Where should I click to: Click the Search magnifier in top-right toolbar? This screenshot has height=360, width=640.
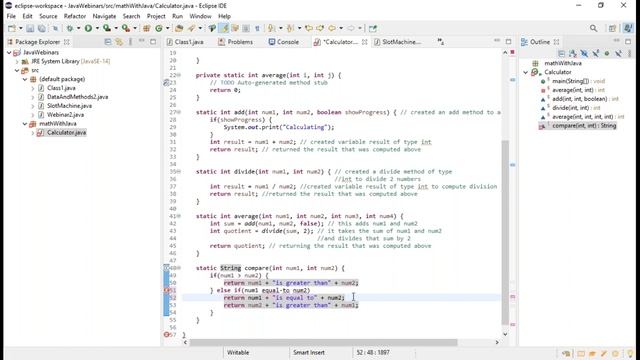click(x=593, y=28)
